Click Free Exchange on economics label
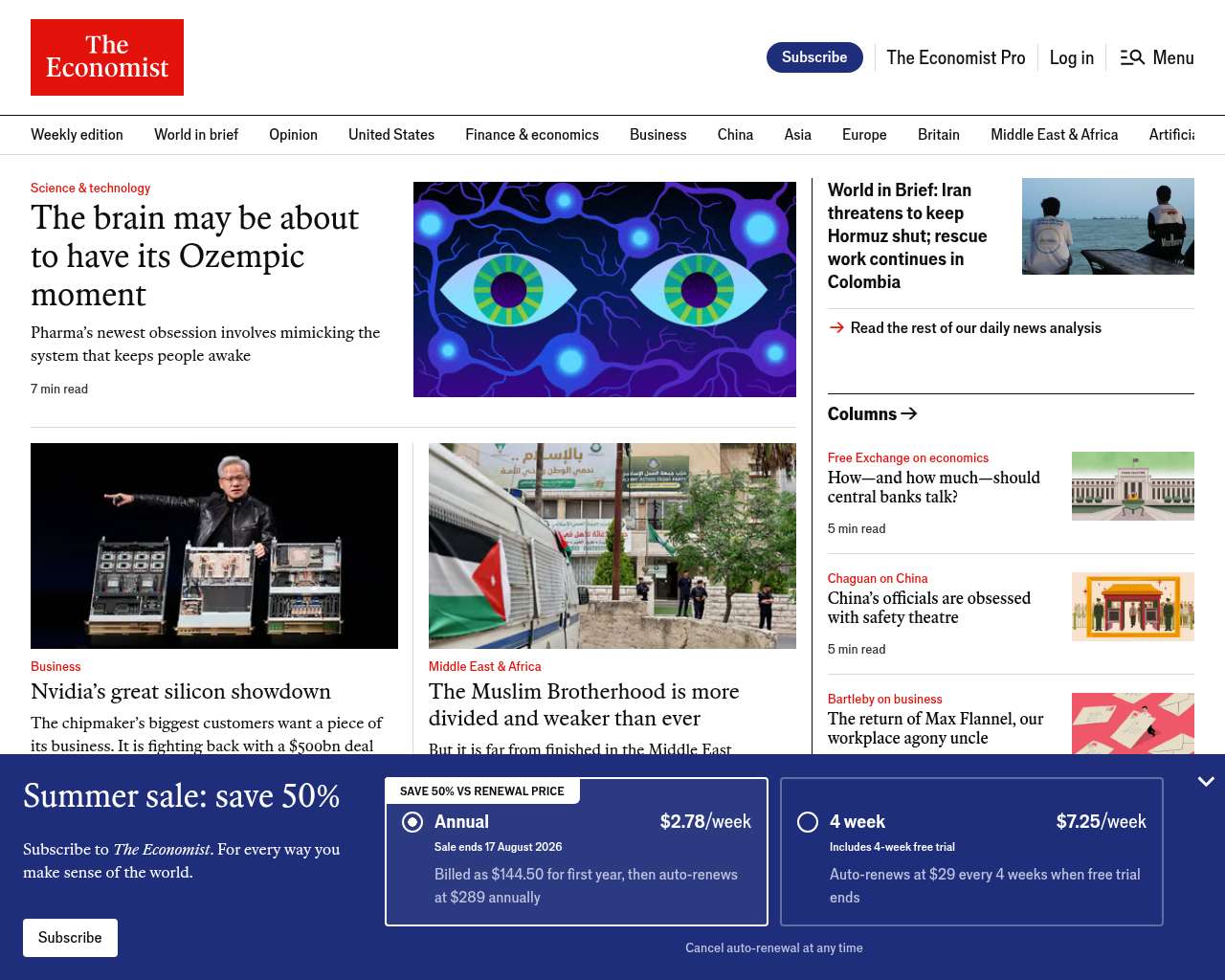The height and width of the screenshot is (980, 1225). (908, 458)
